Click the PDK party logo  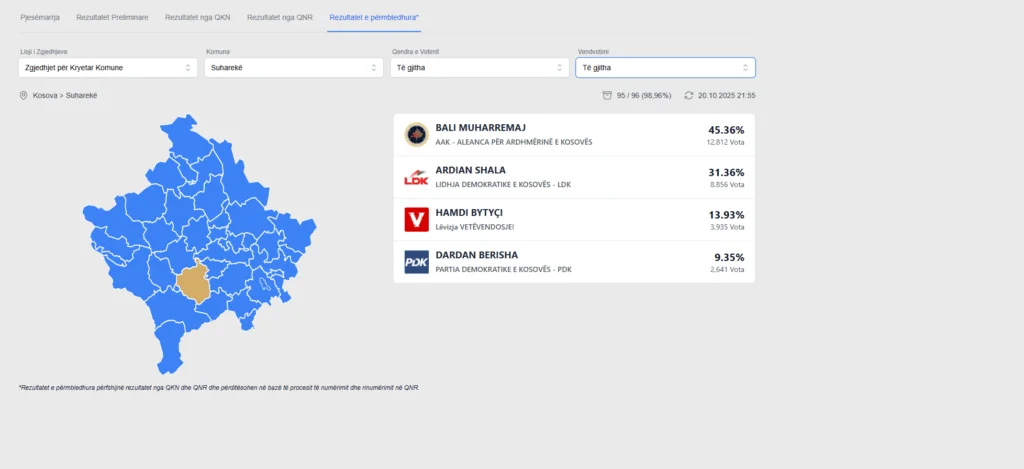[416, 262]
